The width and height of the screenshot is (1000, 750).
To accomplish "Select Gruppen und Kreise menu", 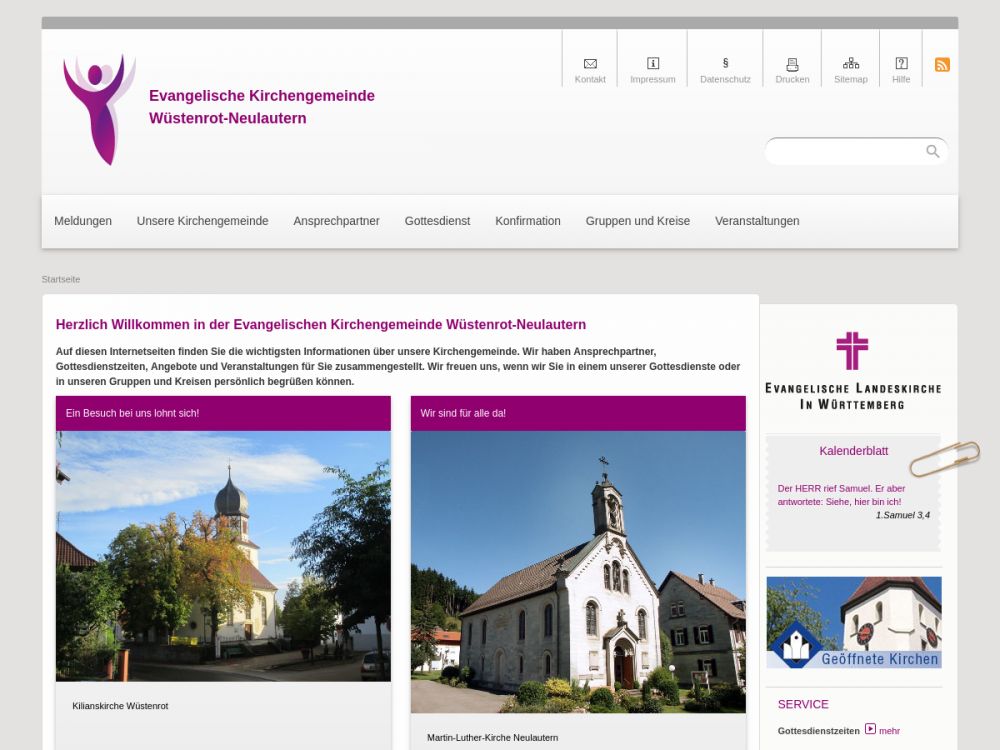I will (638, 221).
